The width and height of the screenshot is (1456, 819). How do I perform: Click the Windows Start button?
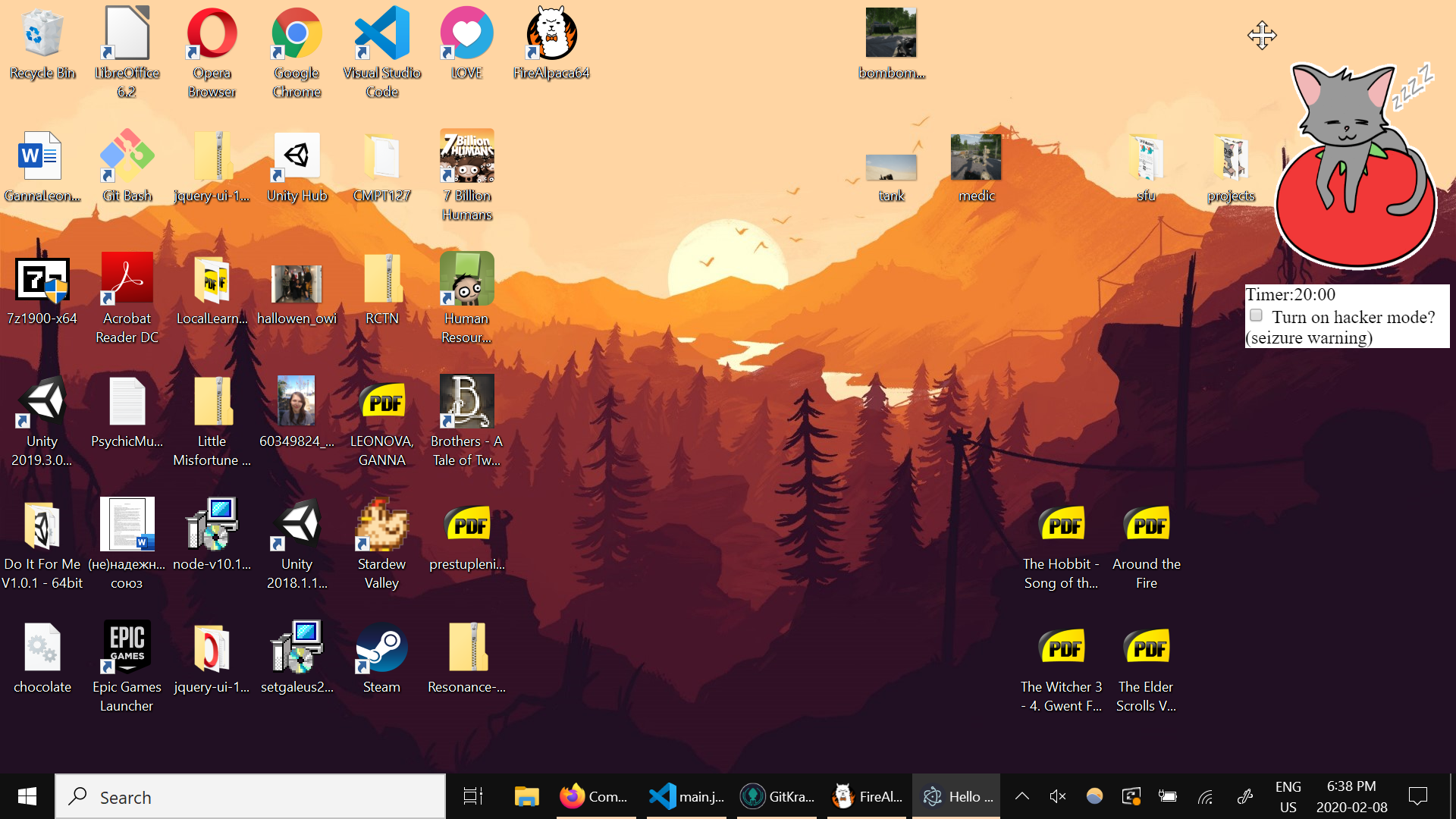[27, 796]
